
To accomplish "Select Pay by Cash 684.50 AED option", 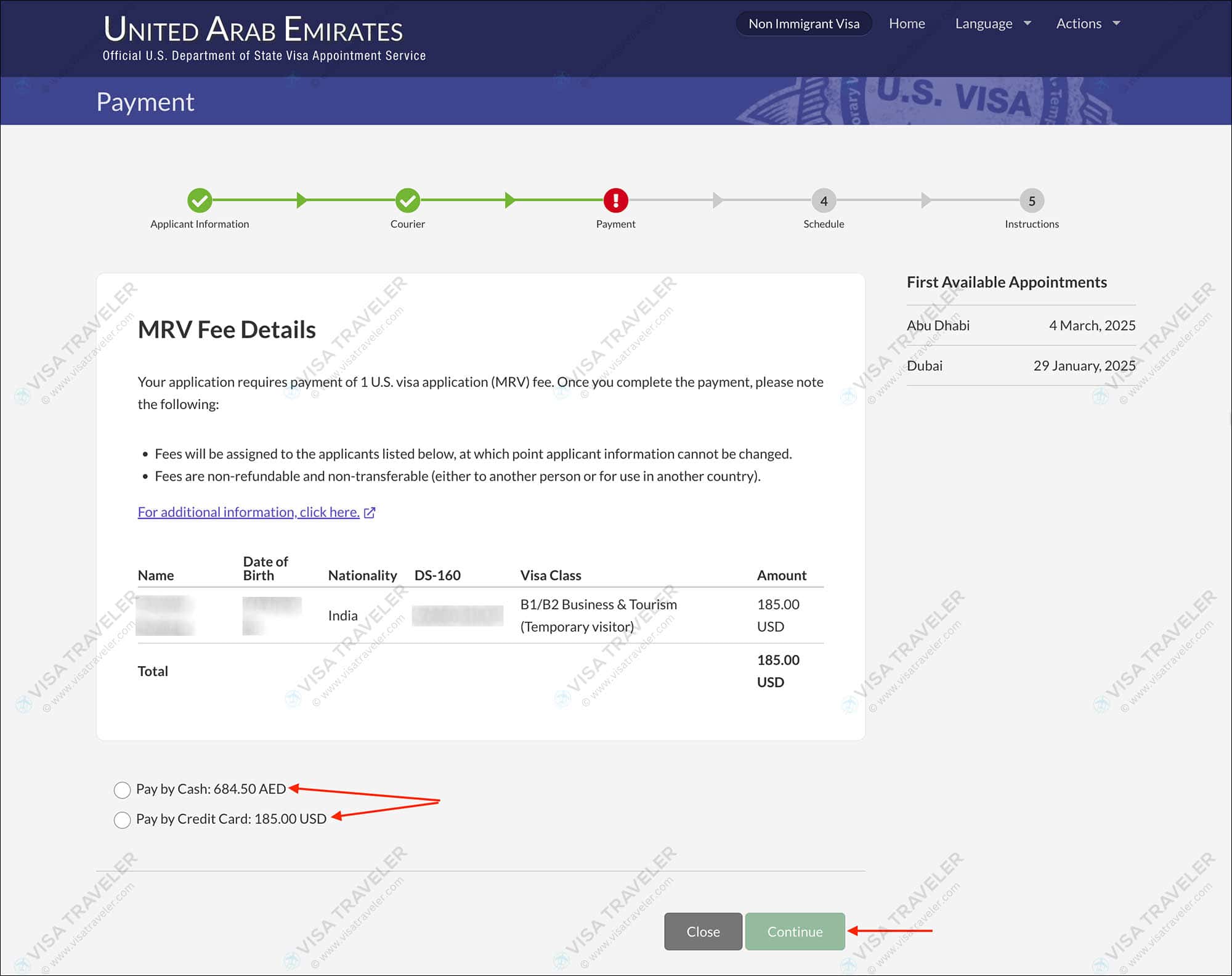I will point(122,789).
